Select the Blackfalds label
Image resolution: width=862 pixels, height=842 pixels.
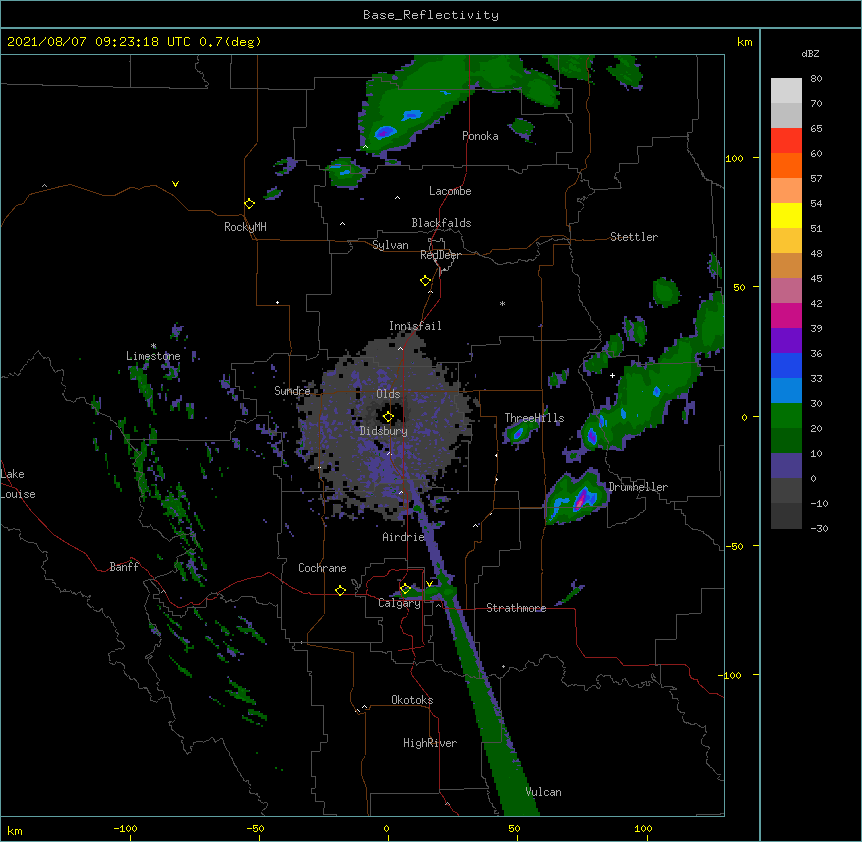pos(441,223)
